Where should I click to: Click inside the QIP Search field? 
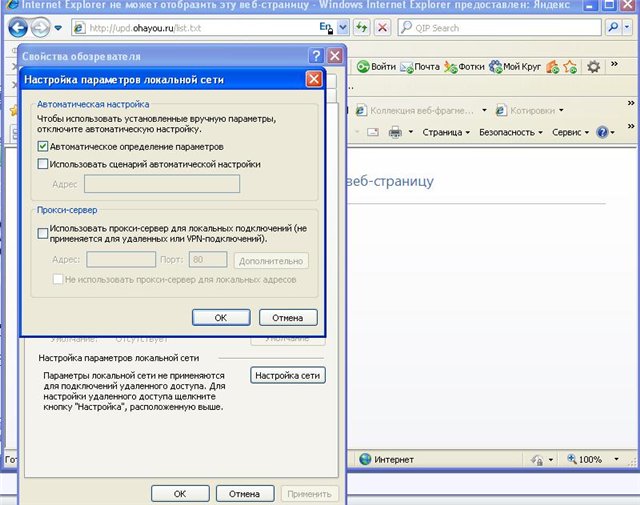tap(500, 28)
